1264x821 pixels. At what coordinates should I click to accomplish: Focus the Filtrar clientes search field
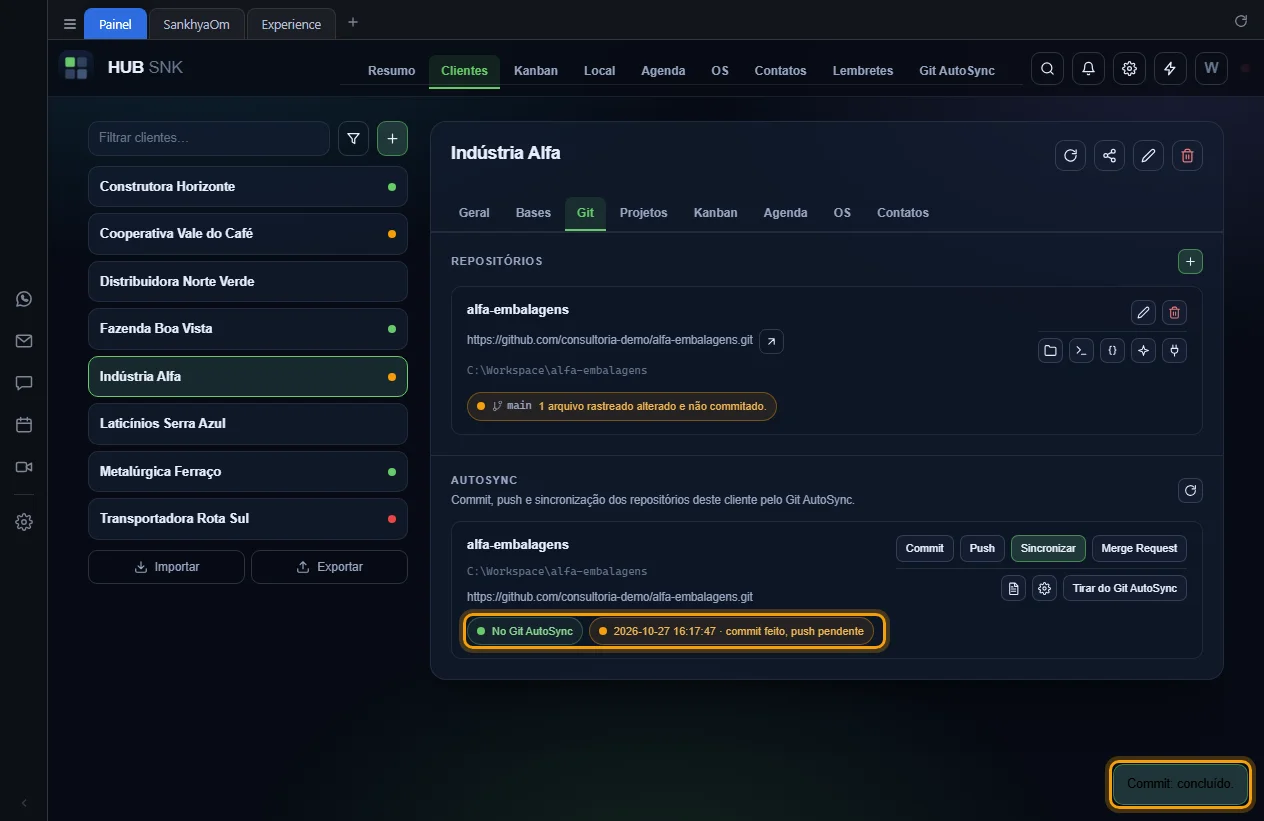209,138
